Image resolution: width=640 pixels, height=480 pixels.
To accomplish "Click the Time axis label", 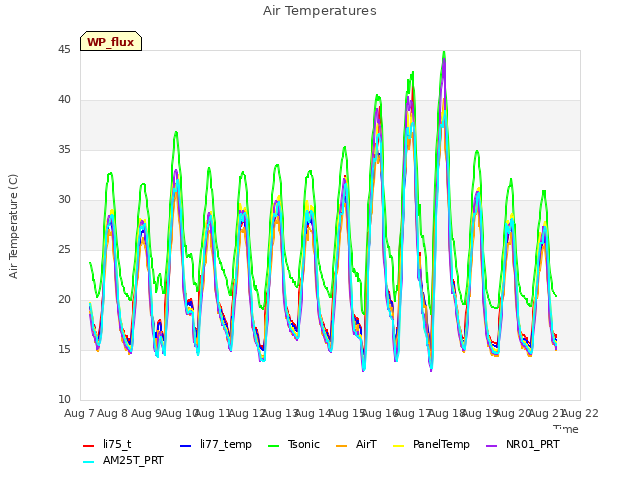I will (566, 429).
